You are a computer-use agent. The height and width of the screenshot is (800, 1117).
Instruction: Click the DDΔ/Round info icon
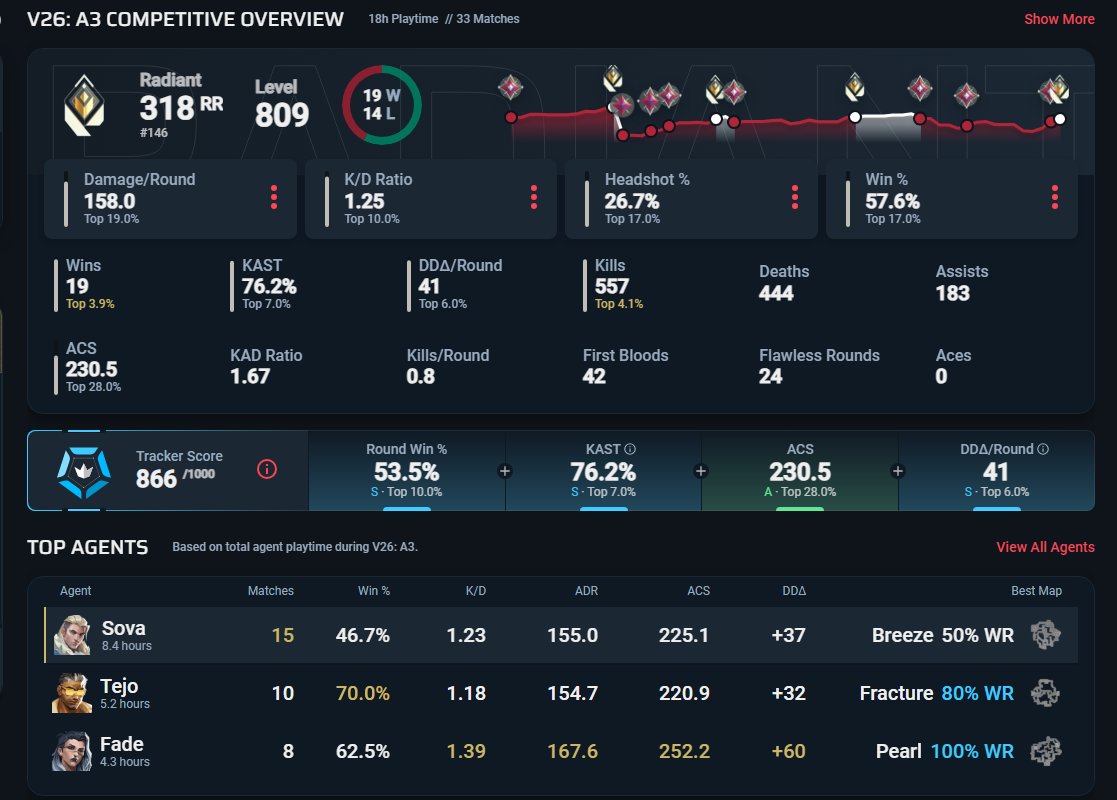1043,449
